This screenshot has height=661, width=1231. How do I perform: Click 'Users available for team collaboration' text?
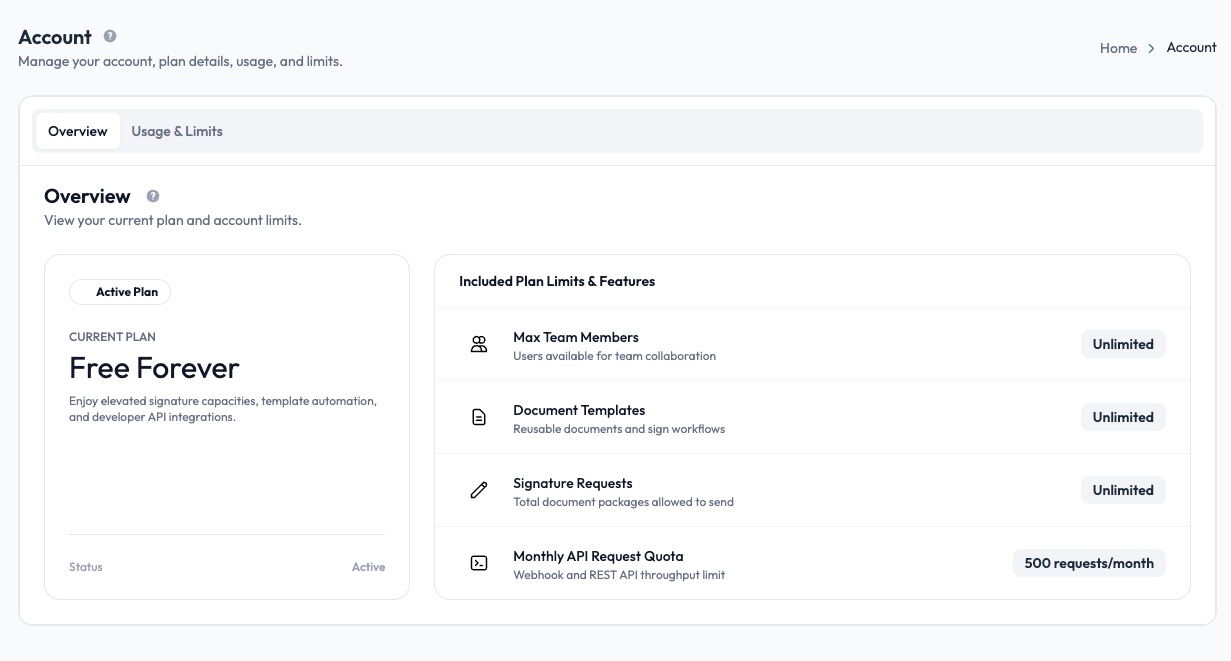point(614,356)
